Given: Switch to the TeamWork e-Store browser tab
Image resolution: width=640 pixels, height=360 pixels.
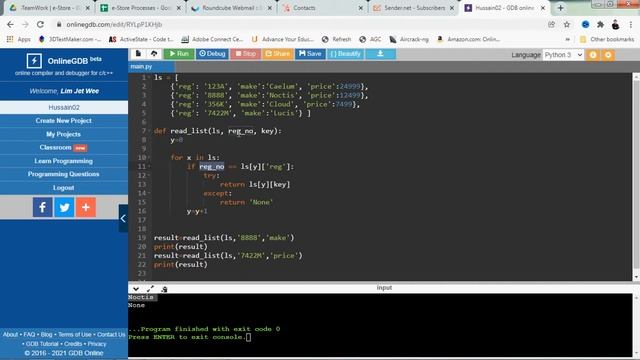Looking at the screenshot, I should (x=50, y=8).
